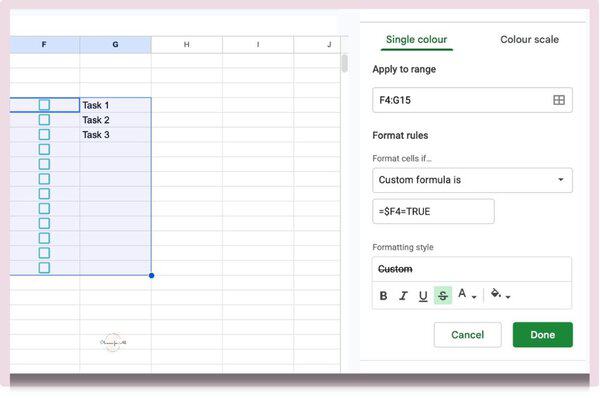
Task: Open the text colour picker
Action: click(467, 295)
